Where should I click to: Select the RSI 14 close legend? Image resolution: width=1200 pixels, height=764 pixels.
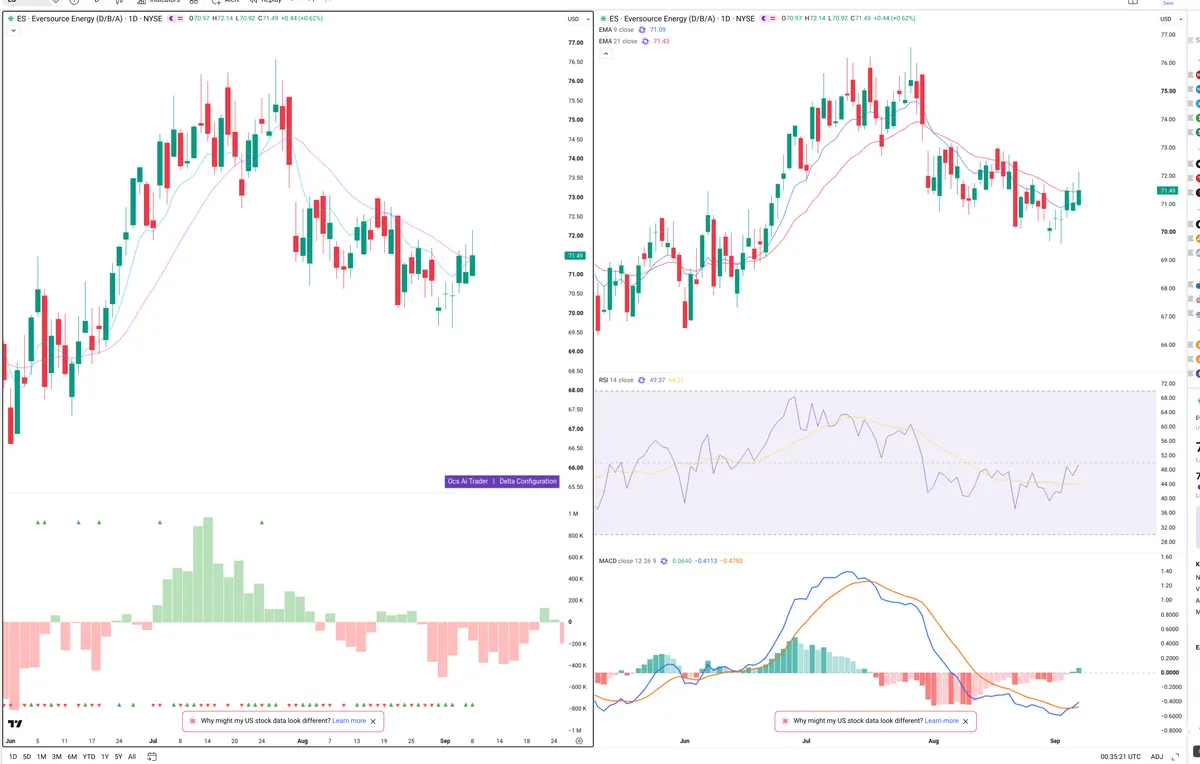615,380
